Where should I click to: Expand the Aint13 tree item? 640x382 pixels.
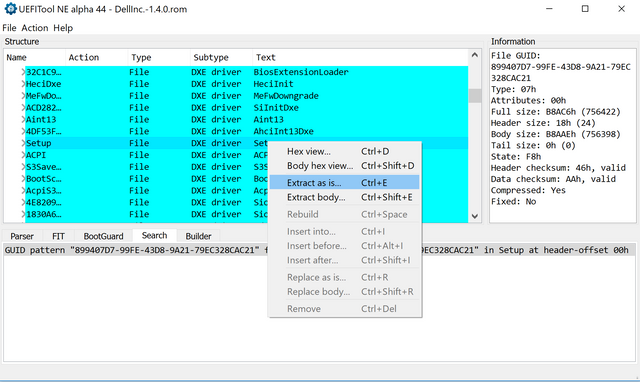23,120
